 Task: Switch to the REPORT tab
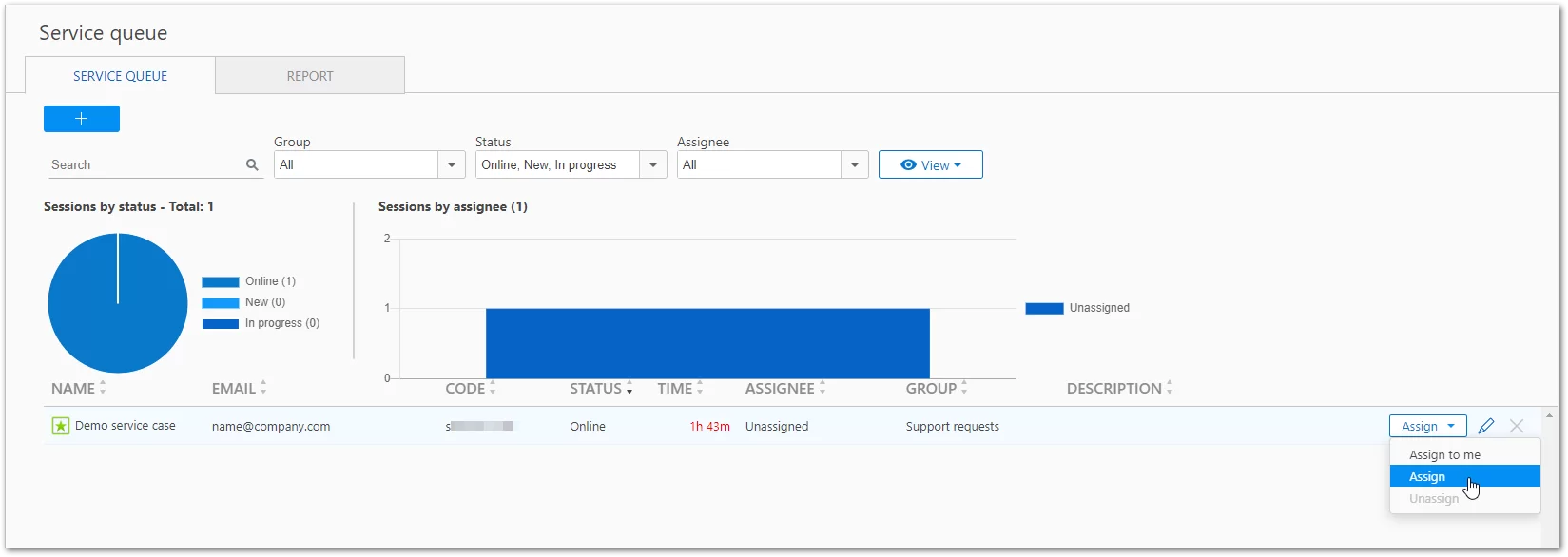click(310, 76)
